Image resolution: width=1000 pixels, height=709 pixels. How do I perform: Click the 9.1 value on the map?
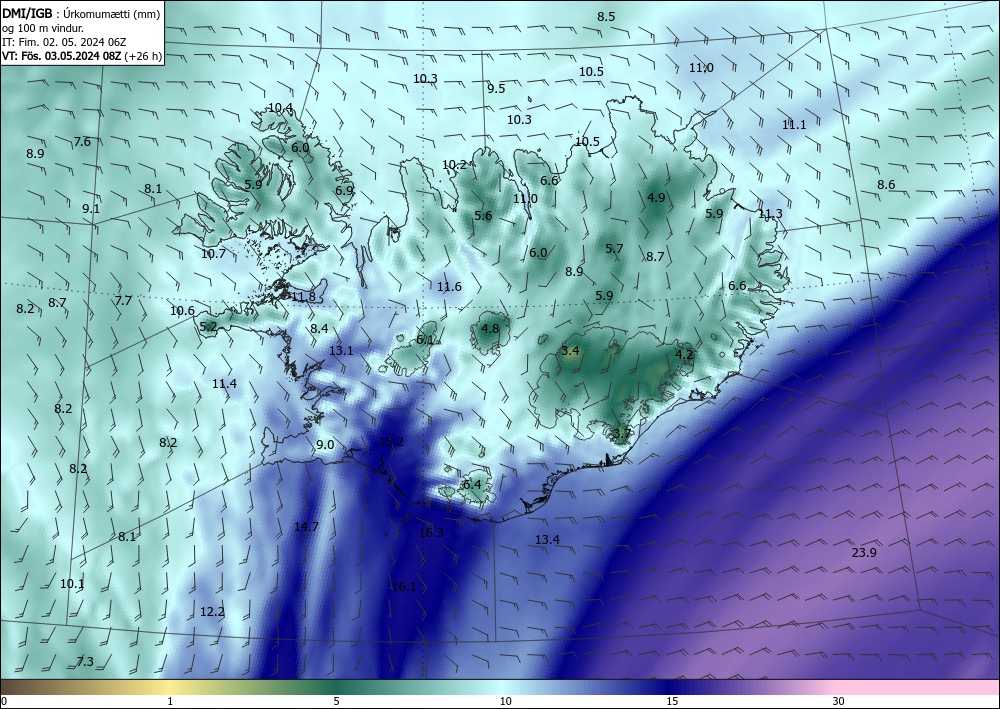pos(91,209)
